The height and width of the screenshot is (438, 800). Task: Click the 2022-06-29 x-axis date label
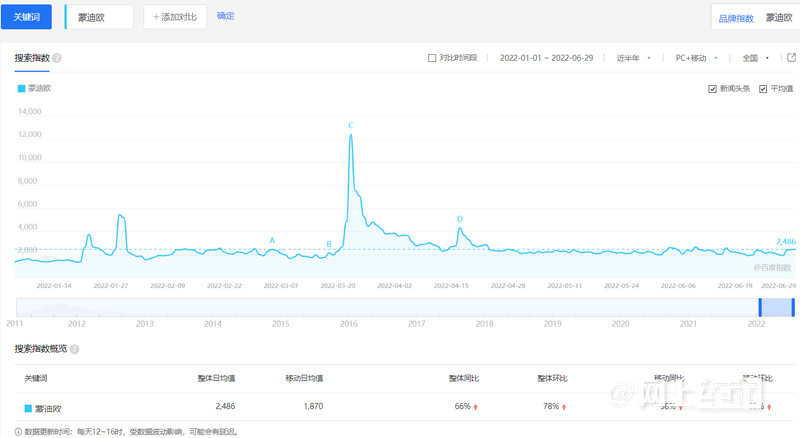779,286
